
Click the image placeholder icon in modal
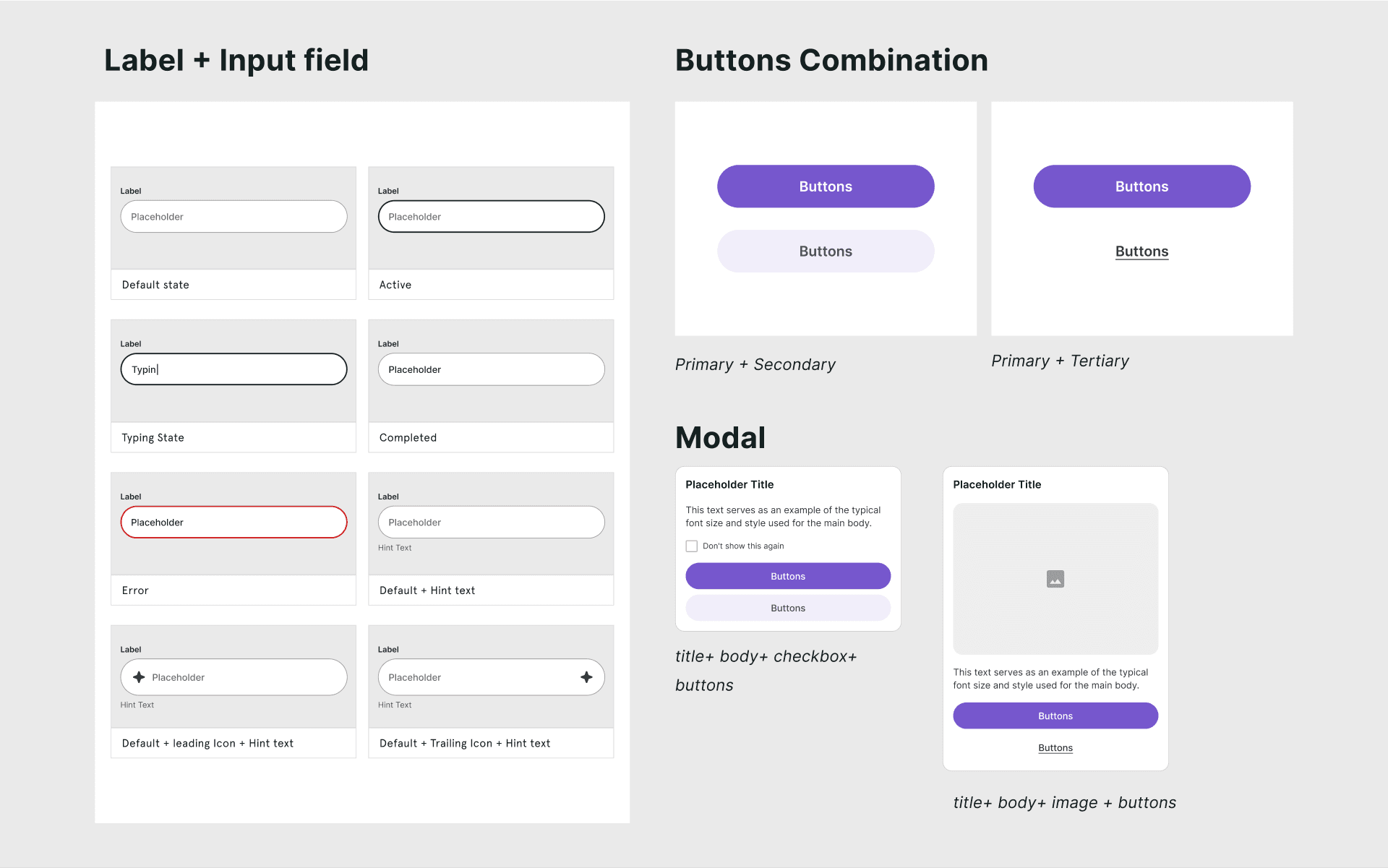click(1055, 579)
